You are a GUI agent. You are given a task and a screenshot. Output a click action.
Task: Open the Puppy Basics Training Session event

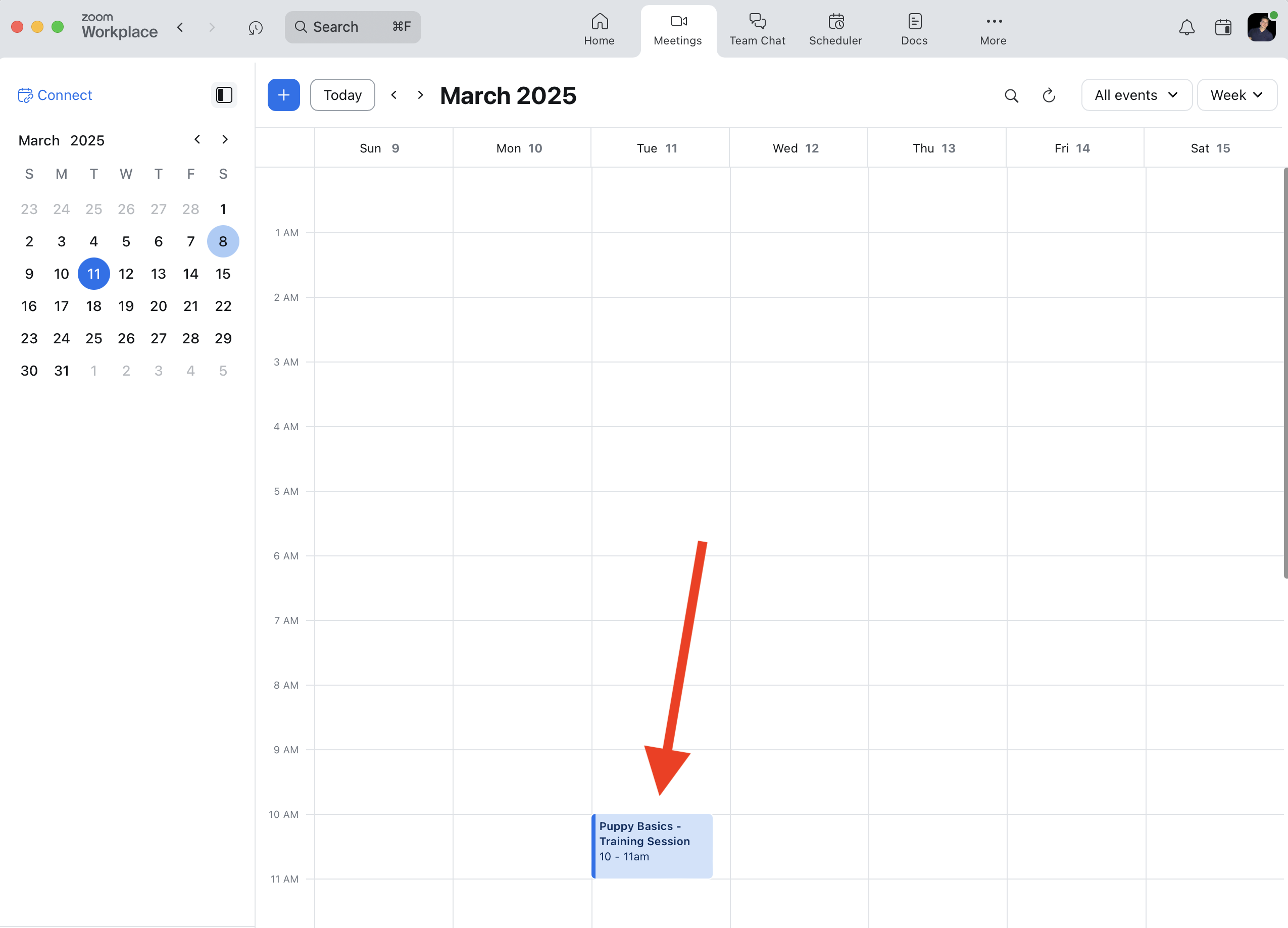tap(652, 846)
